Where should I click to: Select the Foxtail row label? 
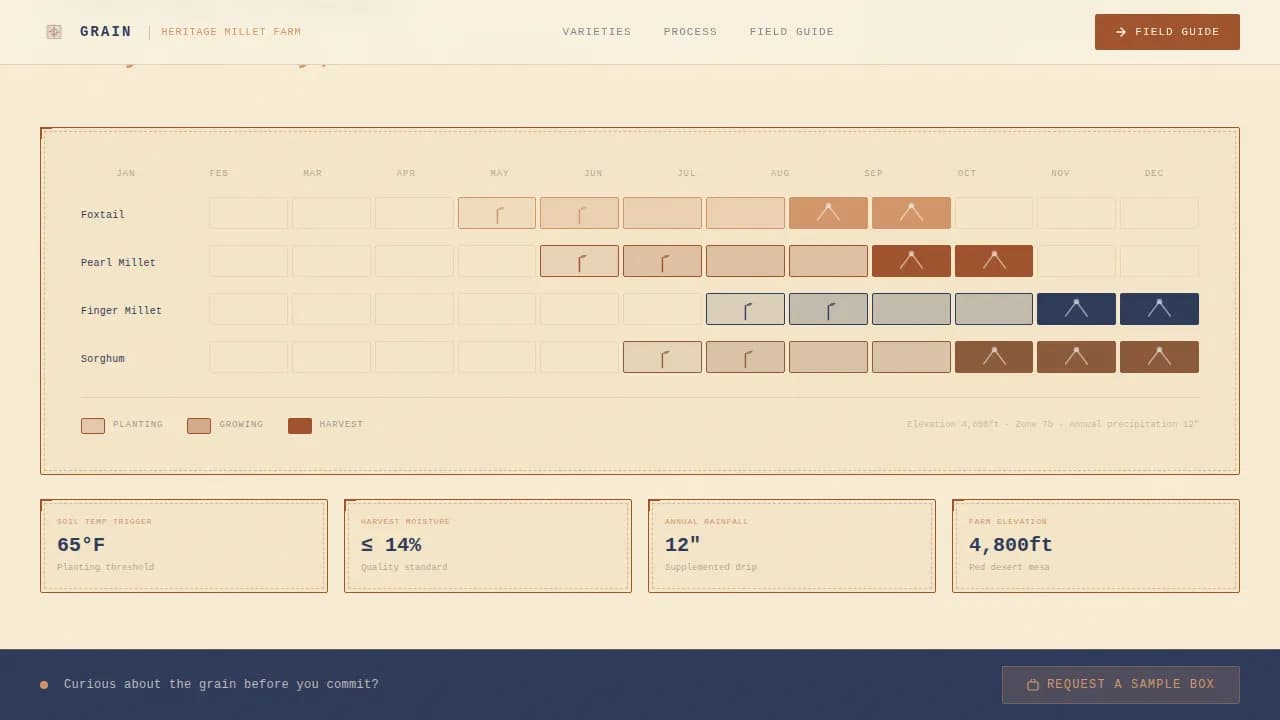(103, 215)
